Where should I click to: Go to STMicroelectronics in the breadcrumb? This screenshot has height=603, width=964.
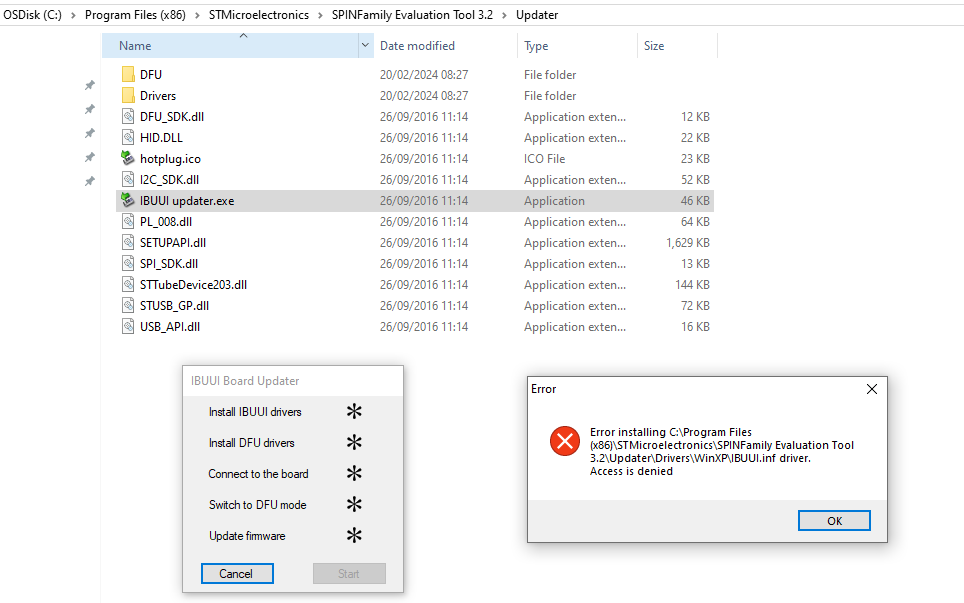[x=259, y=15]
